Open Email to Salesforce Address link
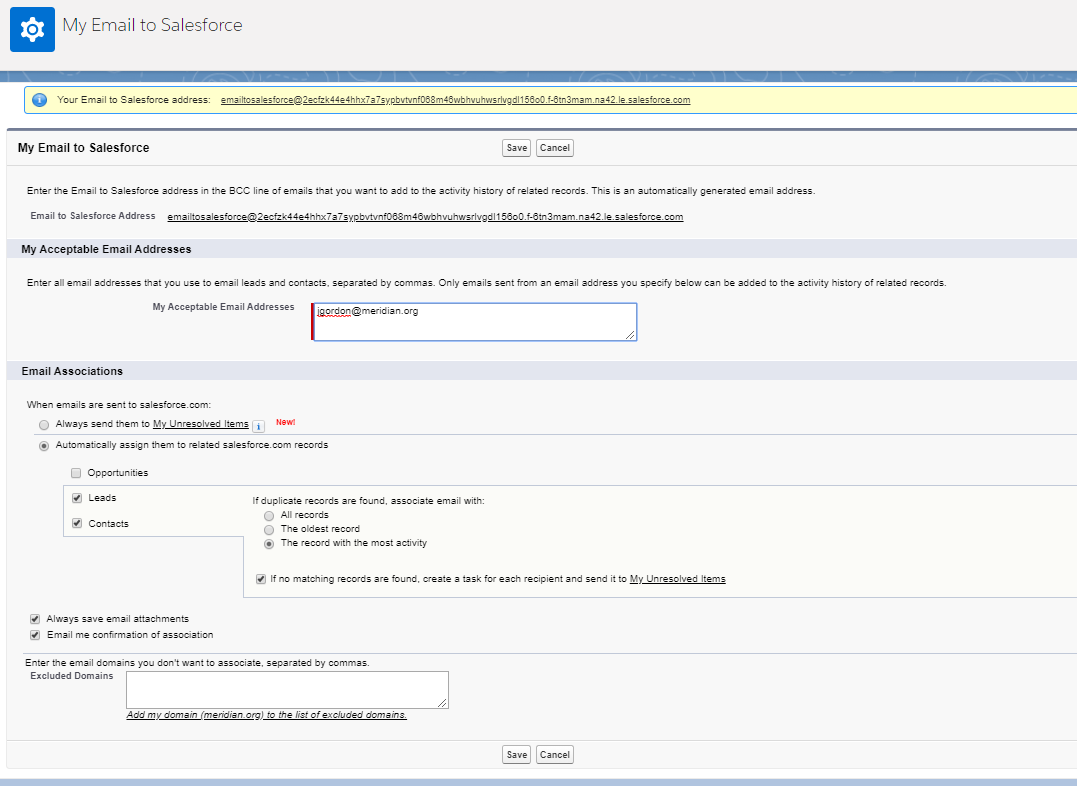The width and height of the screenshot is (1077, 786). pyautogui.click(x=425, y=216)
